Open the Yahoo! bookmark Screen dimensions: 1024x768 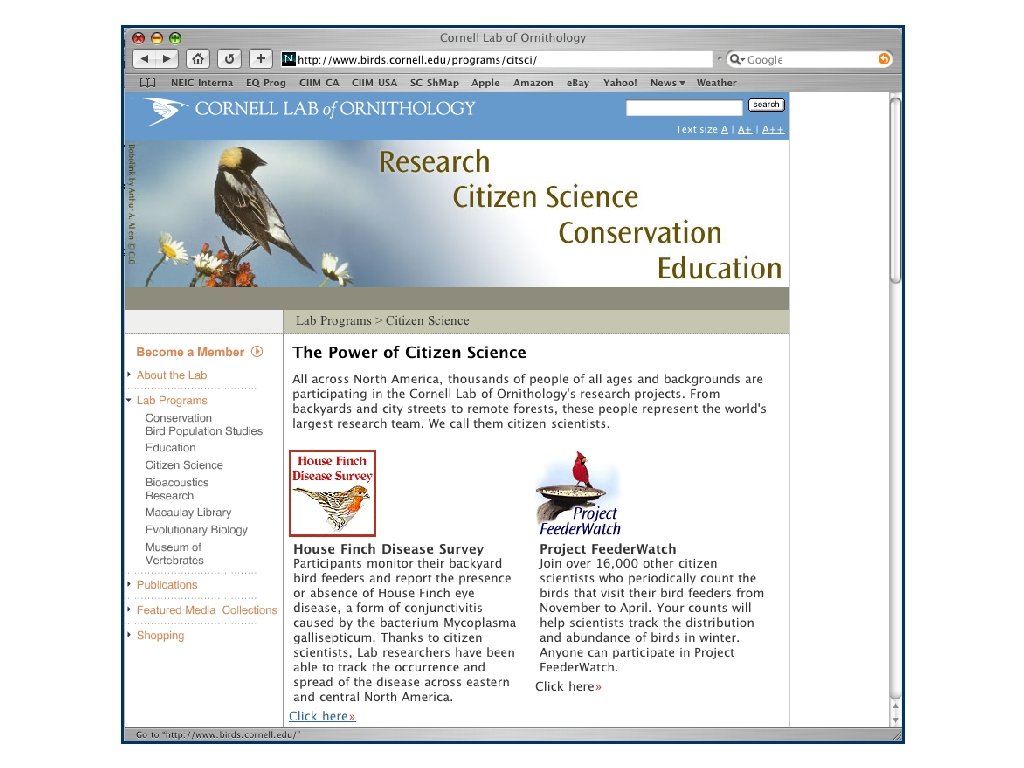tap(620, 82)
